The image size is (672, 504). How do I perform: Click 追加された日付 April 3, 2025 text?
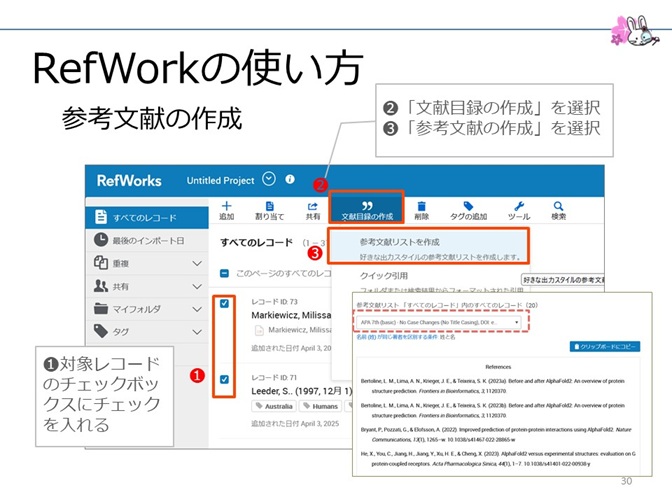[295, 423]
